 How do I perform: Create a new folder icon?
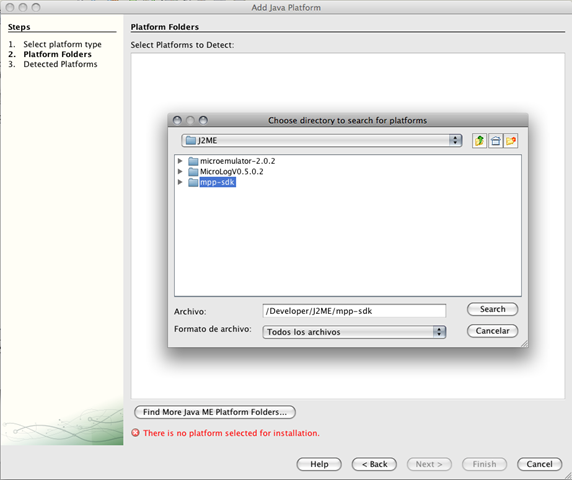click(511, 140)
